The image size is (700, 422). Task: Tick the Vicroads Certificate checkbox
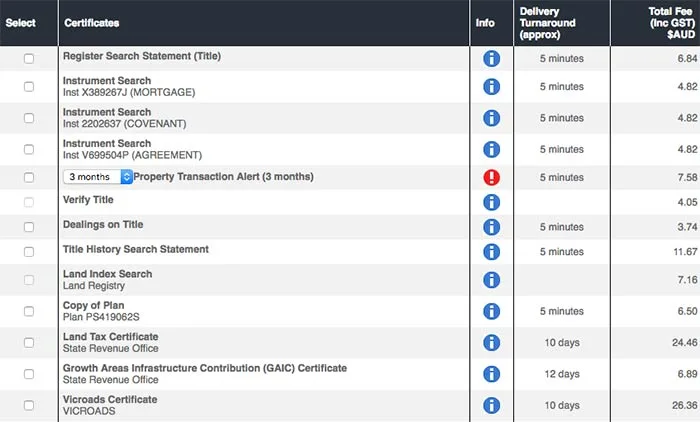(29, 405)
